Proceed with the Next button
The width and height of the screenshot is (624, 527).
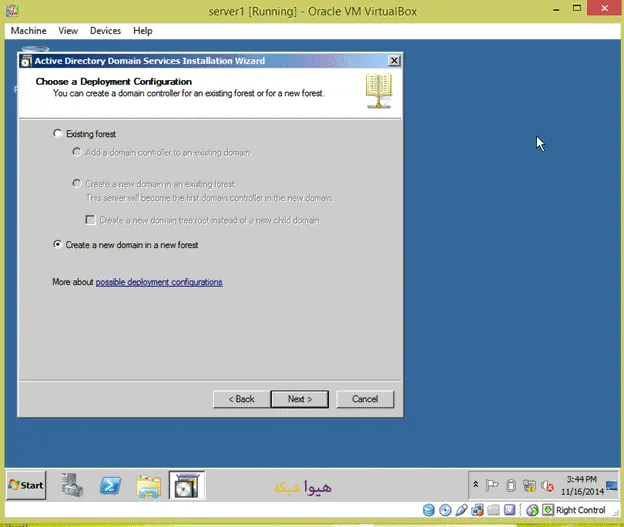point(300,399)
